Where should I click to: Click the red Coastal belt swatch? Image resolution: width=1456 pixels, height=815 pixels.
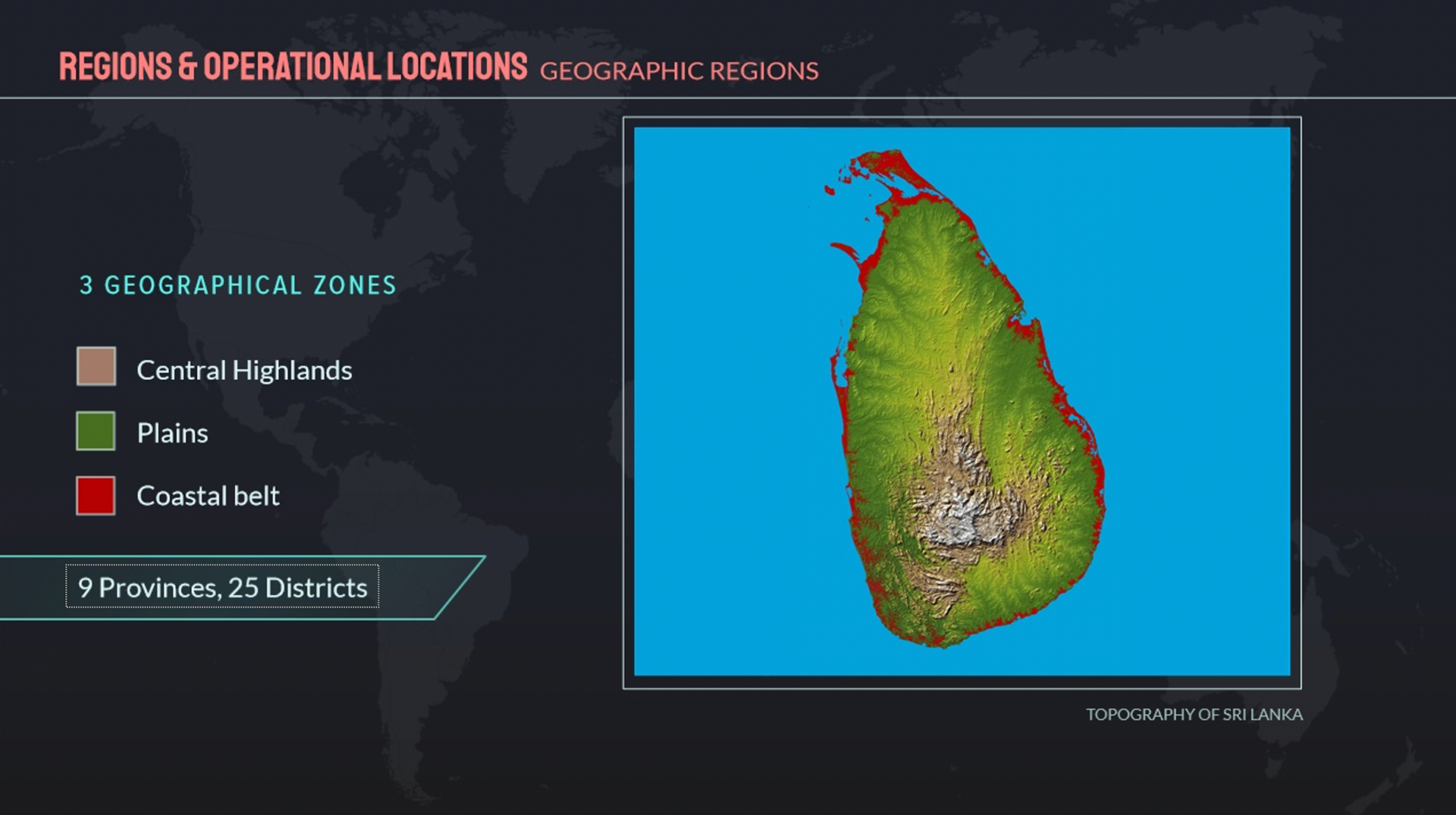96,496
